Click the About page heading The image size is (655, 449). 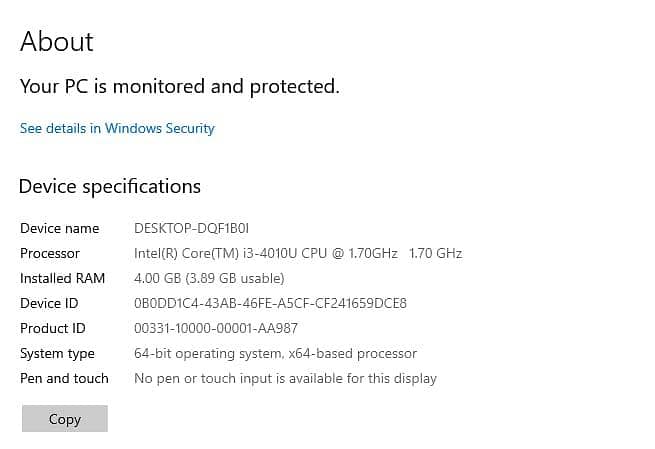click(57, 42)
